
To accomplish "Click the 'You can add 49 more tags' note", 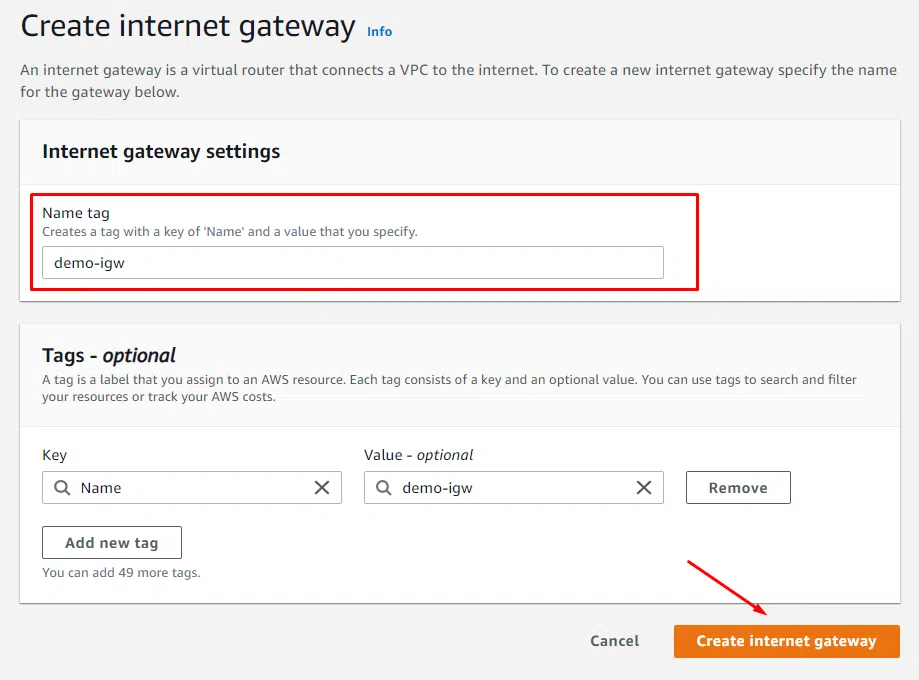I will 121,573.
